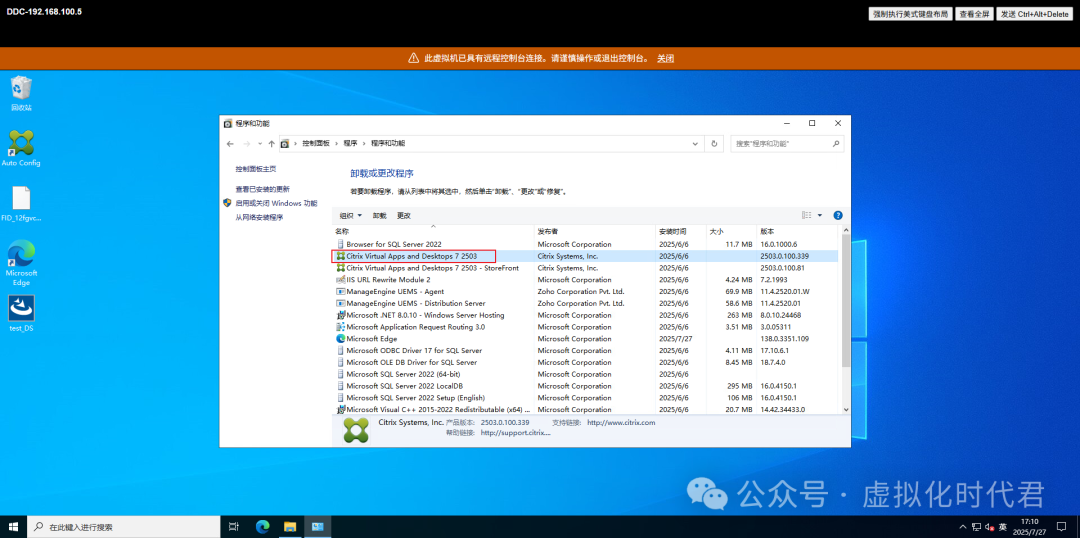Click the Windows Start button

(x=13, y=527)
